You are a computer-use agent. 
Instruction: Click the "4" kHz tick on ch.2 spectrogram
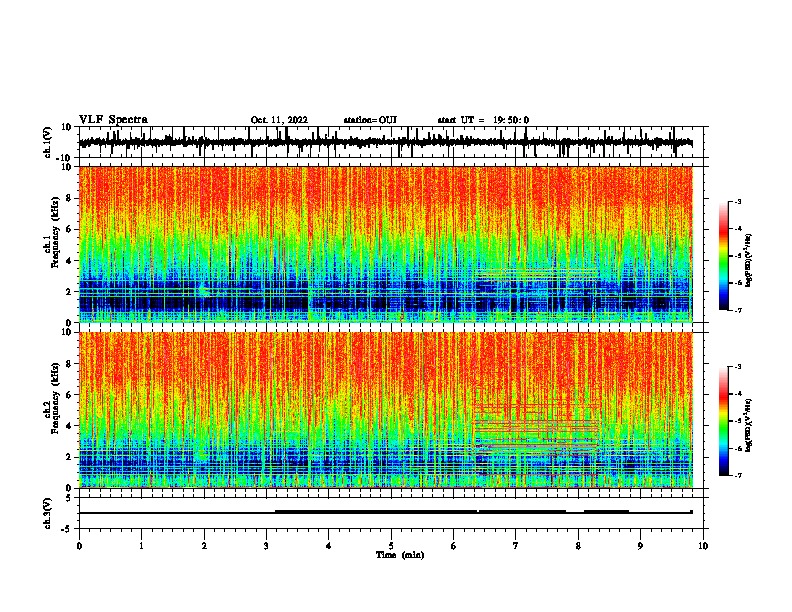[69, 426]
